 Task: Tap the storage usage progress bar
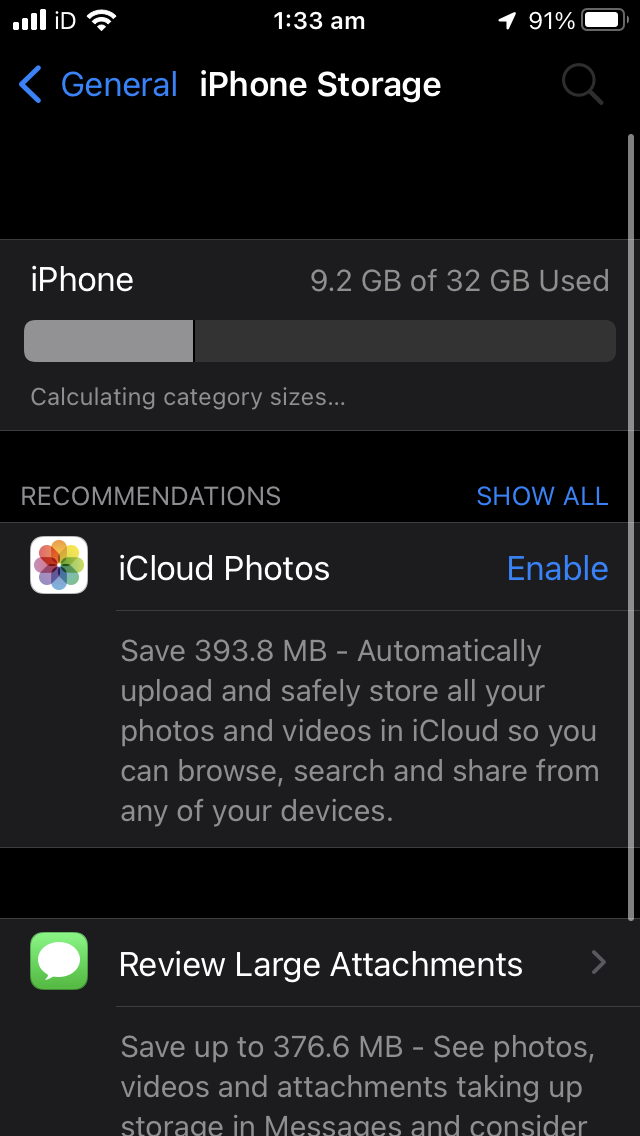tap(320, 340)
